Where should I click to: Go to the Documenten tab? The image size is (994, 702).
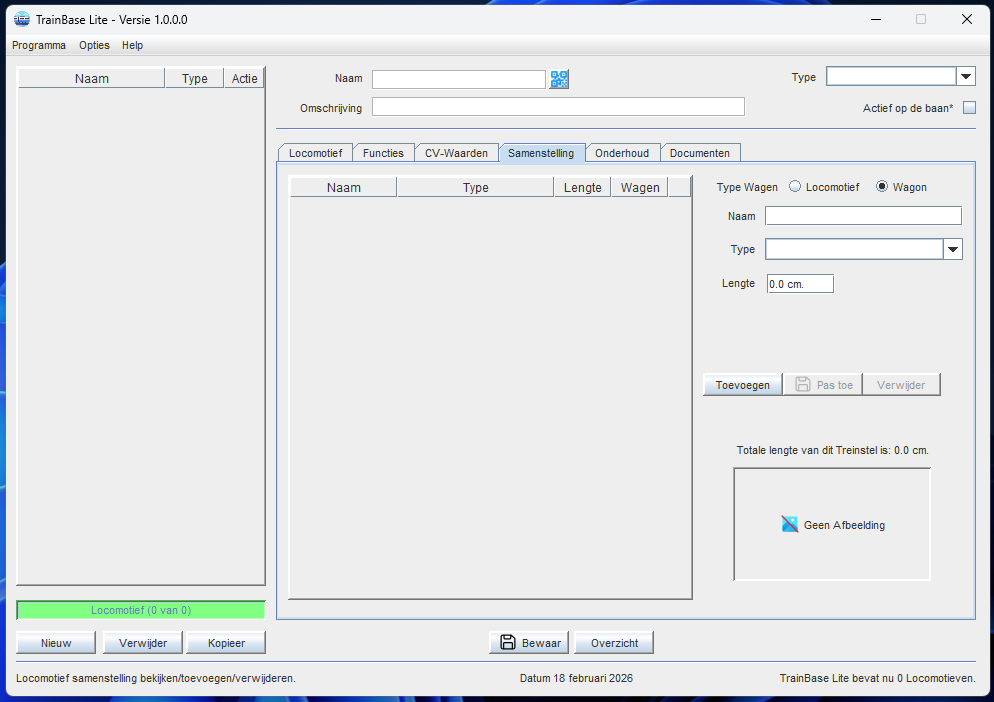pos(700,153)
